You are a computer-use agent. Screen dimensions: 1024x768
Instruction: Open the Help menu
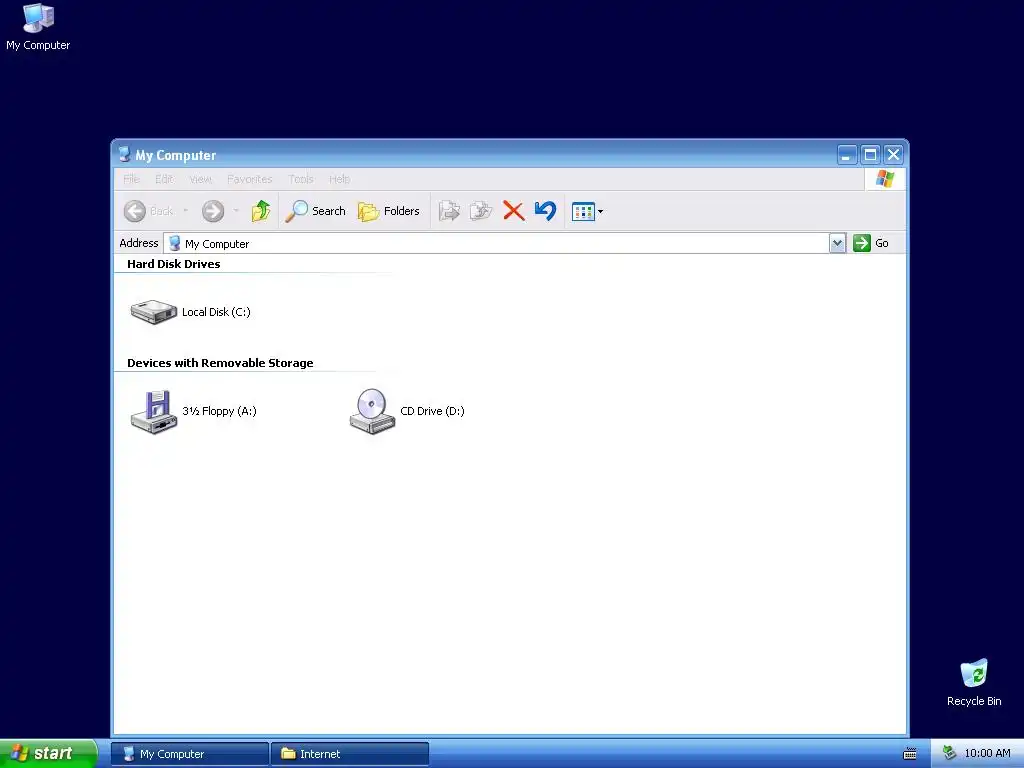(339, 179)
